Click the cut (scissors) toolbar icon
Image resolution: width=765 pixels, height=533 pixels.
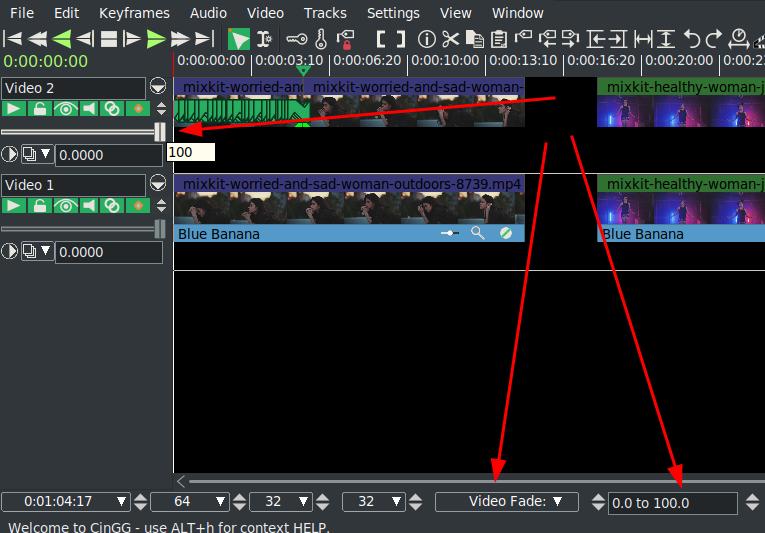tap(450, 40)
